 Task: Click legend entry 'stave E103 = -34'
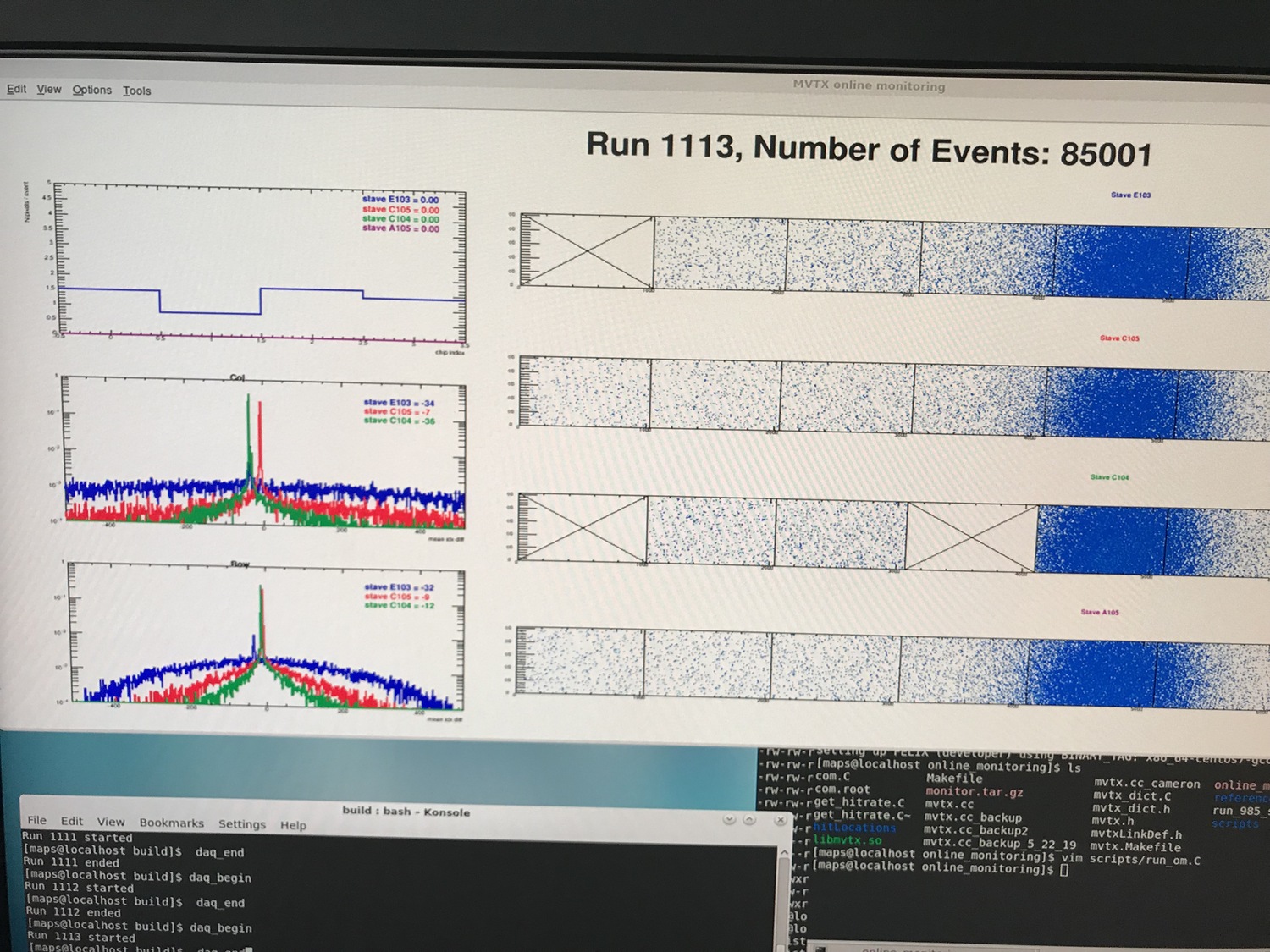coord(399,403)
